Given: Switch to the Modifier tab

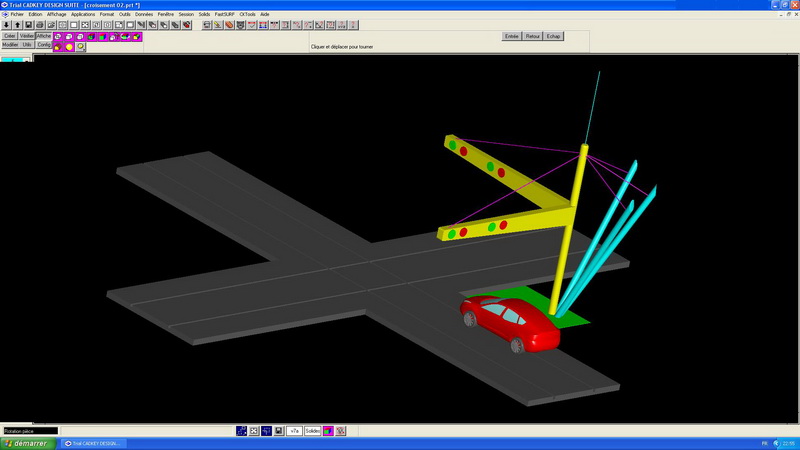Looking at the screenshot, I should coord(10,45).
